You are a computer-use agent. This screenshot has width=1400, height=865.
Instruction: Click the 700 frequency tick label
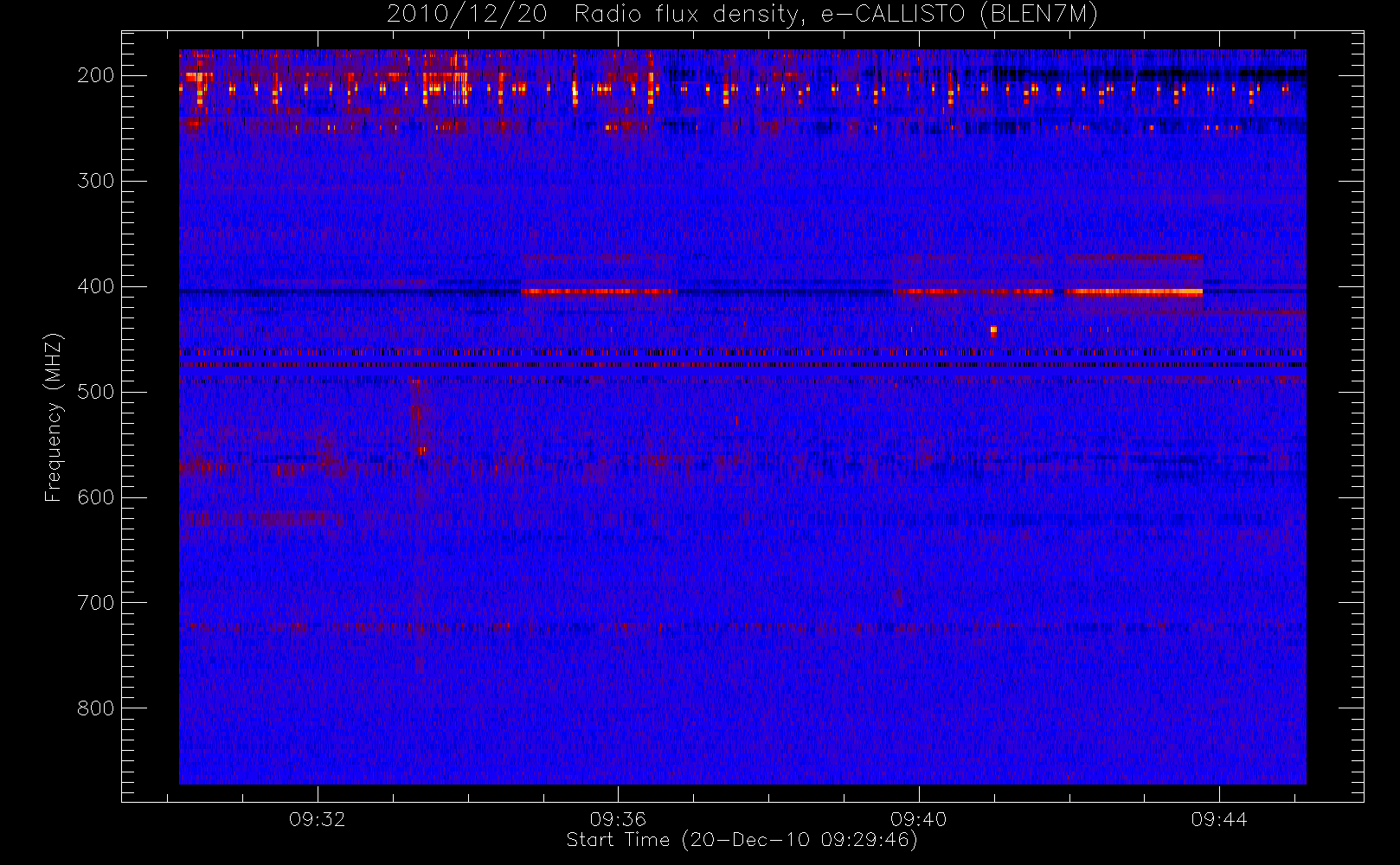tap(96, 603)
